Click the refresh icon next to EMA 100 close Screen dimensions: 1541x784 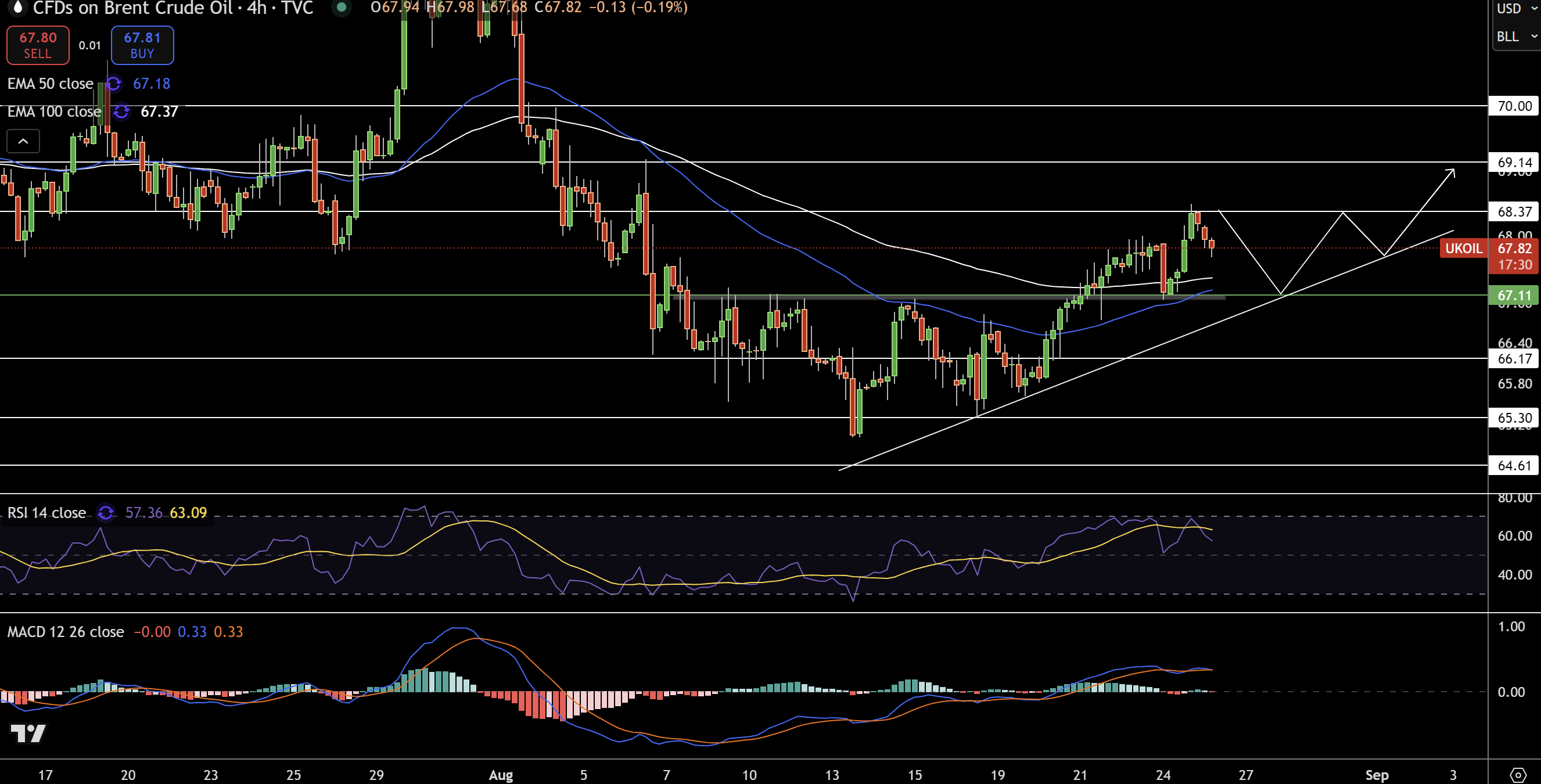(x=121, y=112)
